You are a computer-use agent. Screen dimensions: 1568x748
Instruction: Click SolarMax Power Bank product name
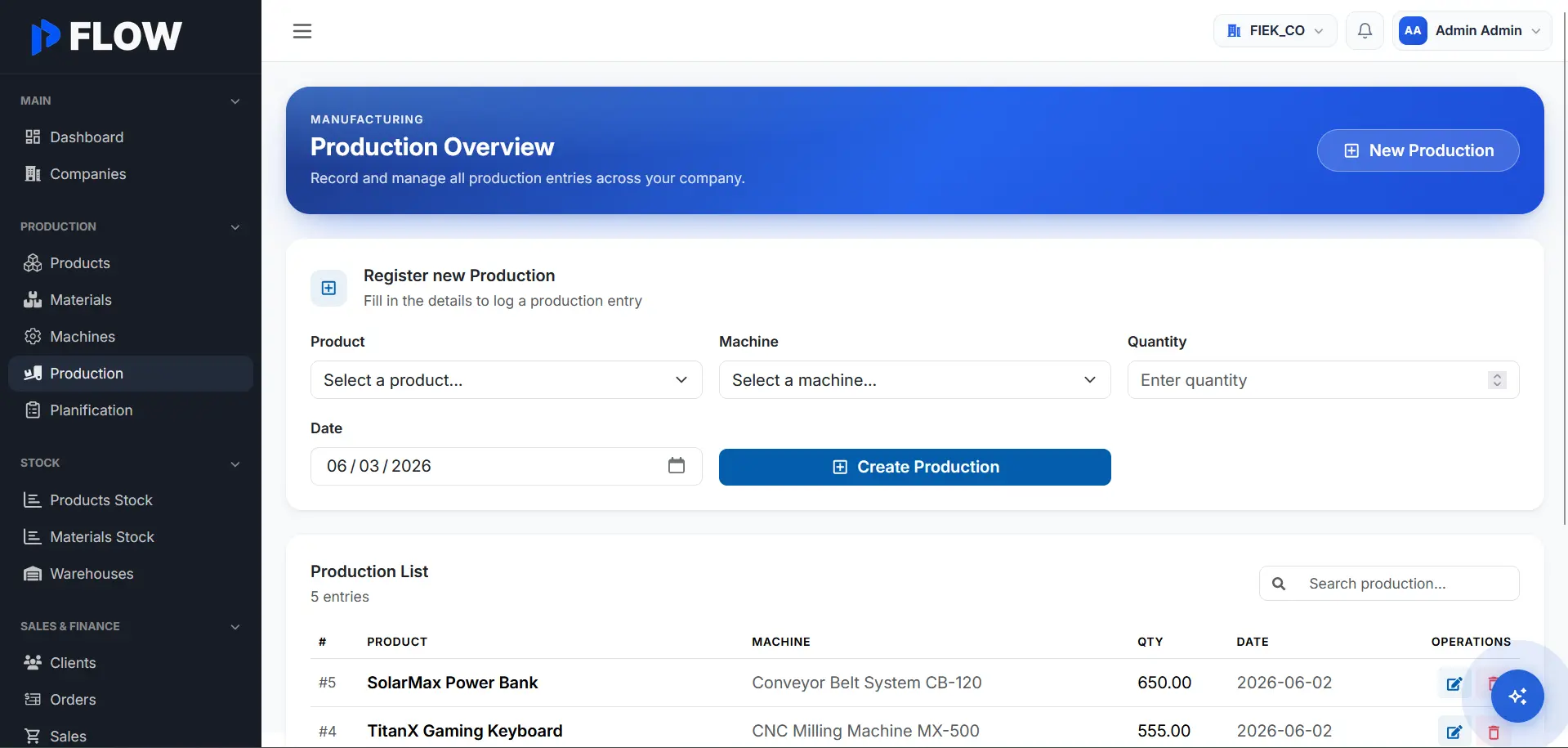coord(452,683)
